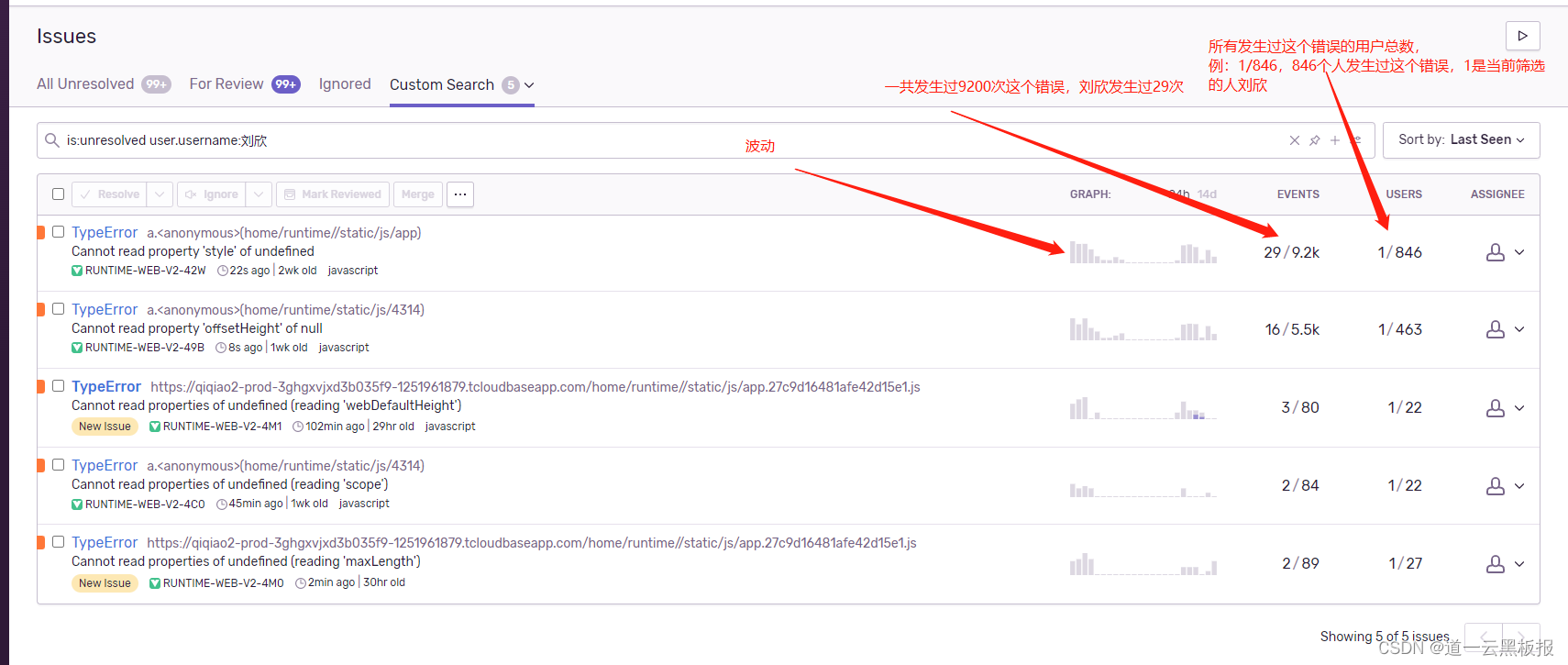Image resolution: width=1568 pixels, height=665 pixels.
Task: Open TypeError 'style' of undefined issue link
Action: pos(105,233)
